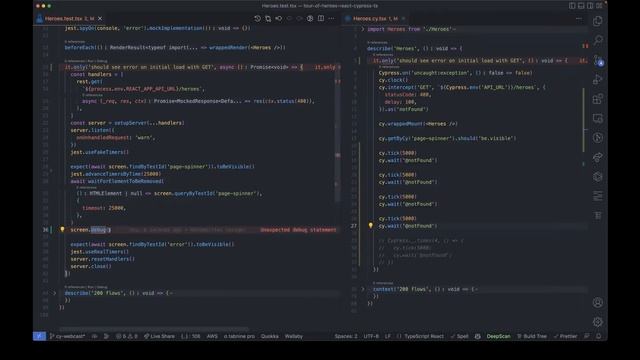This screenshot has width=640, height=360.
Task: Open the Search view in activity bar
Action: coord(598,40)
